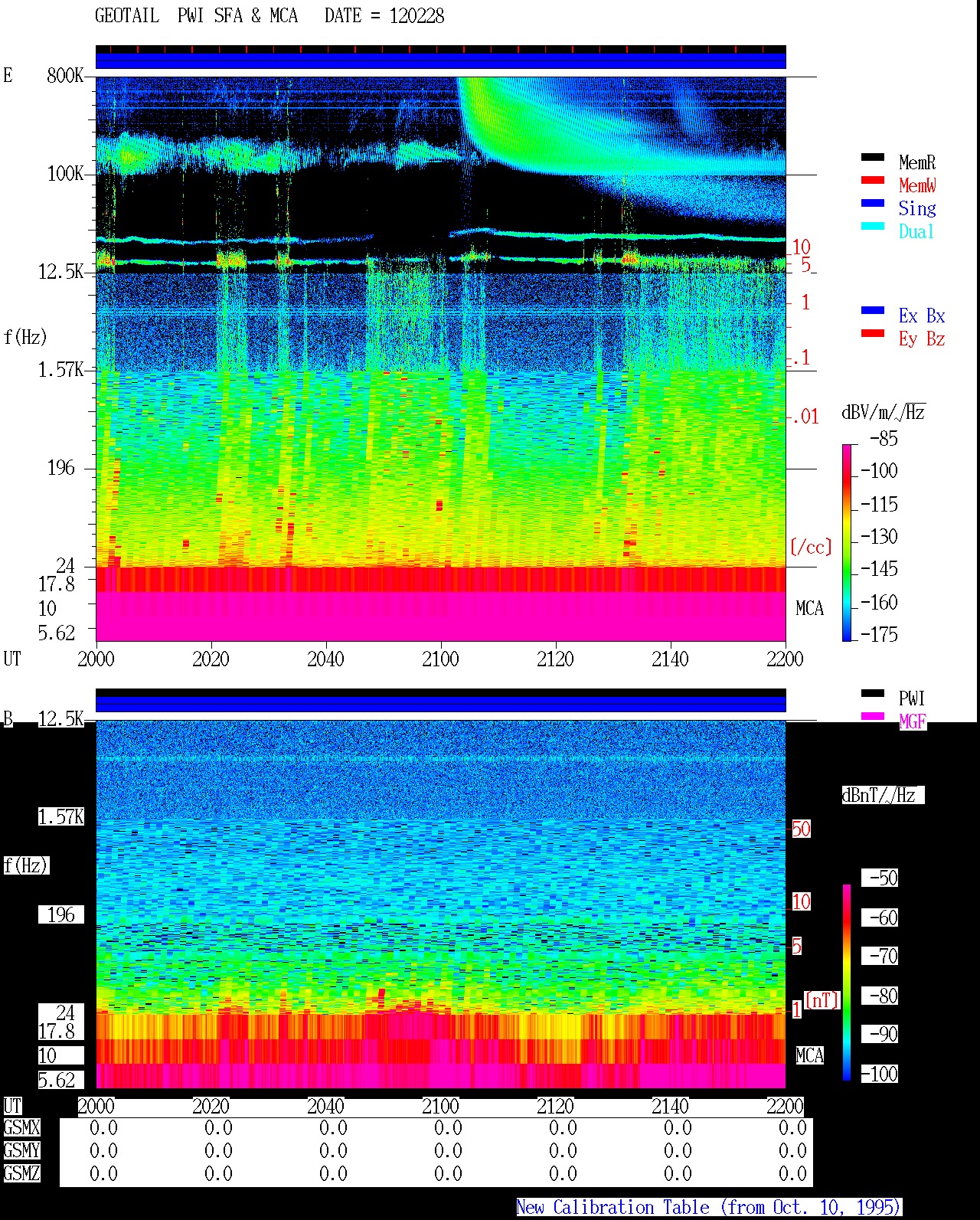Image resolution: width=980 pixels, height=1220 pixels.
Task: Select the cyan Dual legend swatch
Action: 873,227
